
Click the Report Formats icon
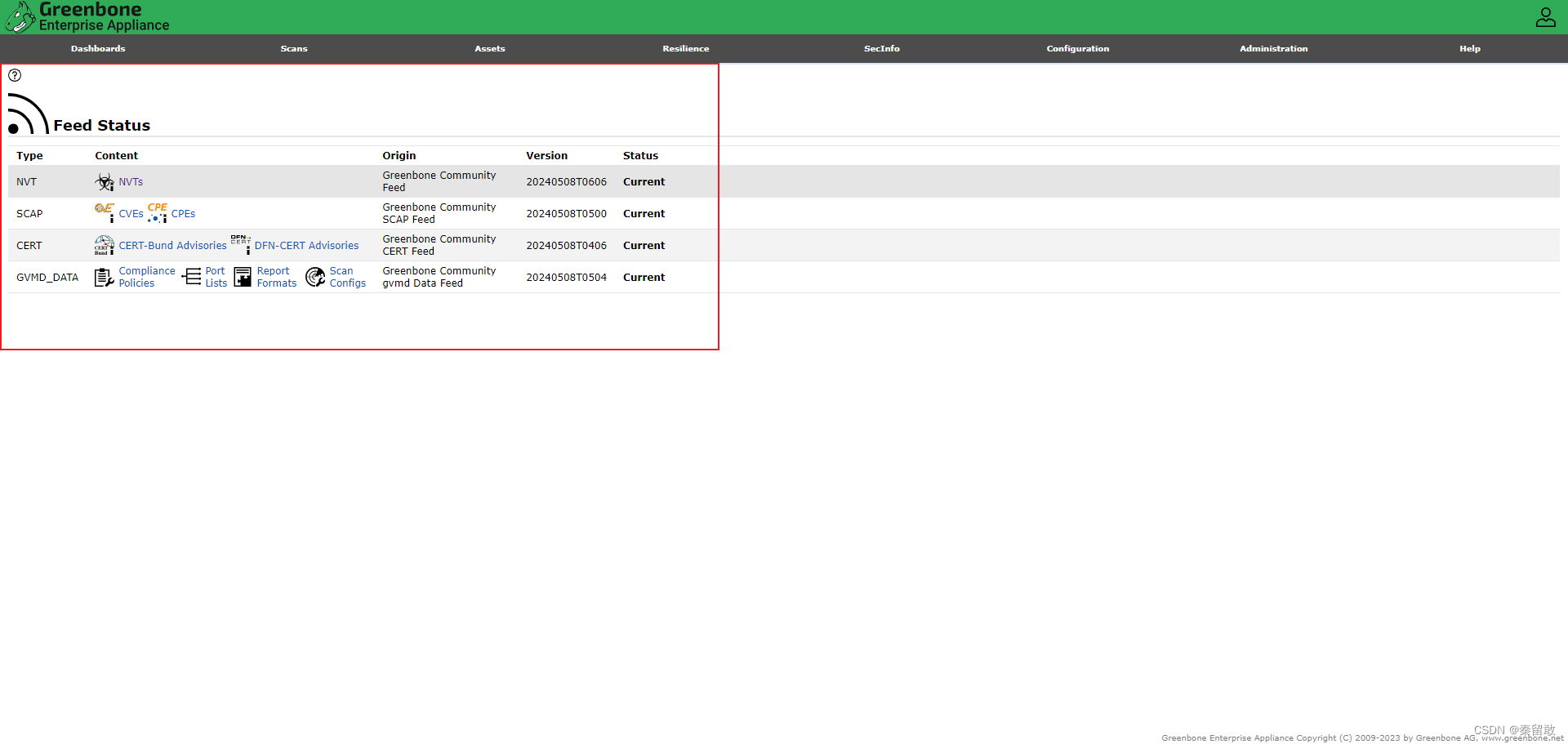click(243, 277)
